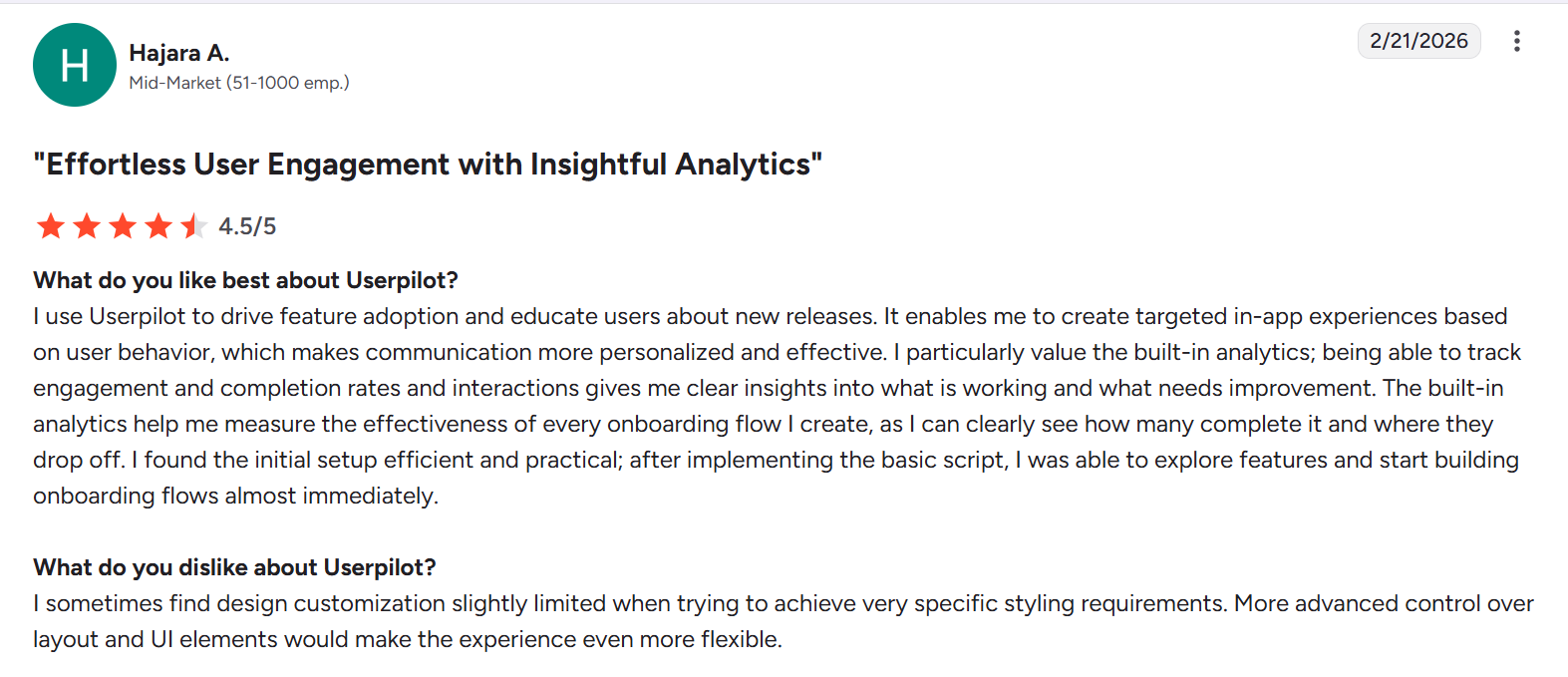Expand the review options via the kebab menu
Viewport: 1568px width, 677px height.
pyautogui.click(x=1516, y=41)
